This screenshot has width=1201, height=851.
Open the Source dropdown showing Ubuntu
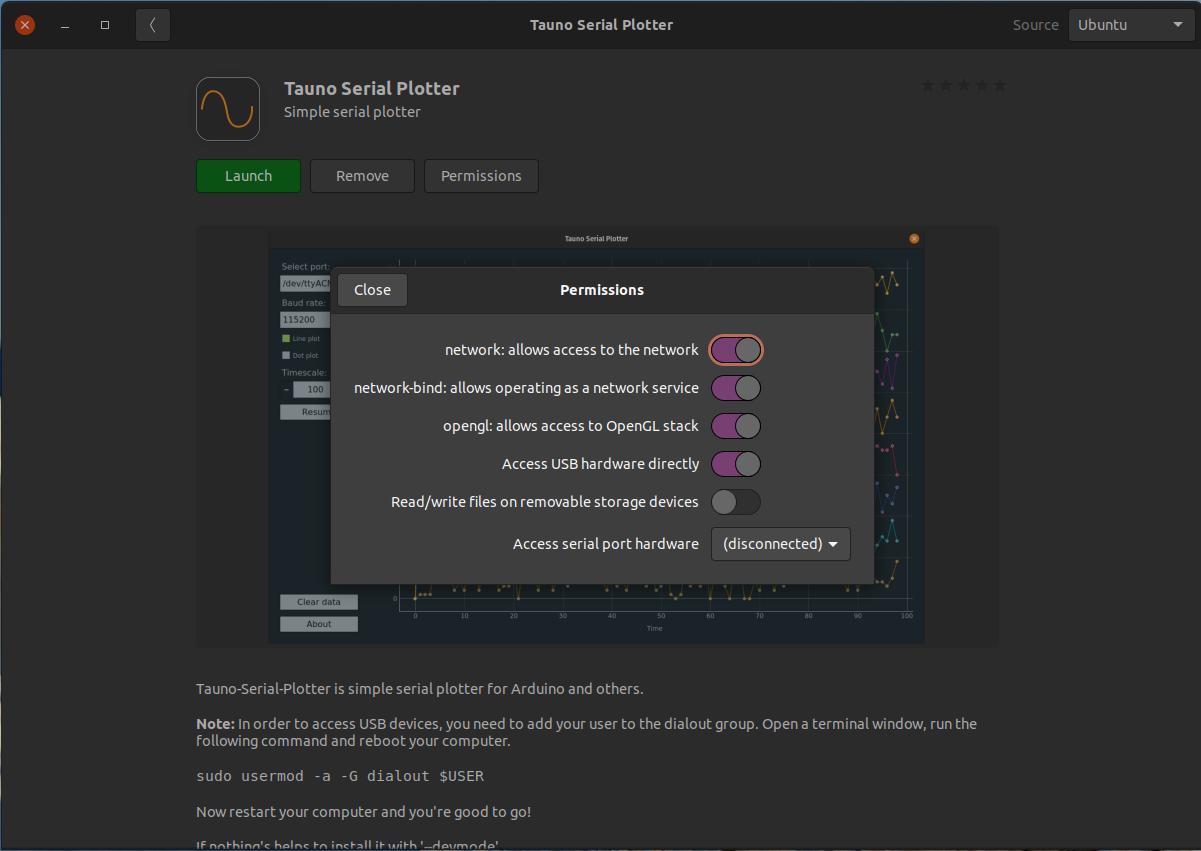click(x=1130, y=25)
